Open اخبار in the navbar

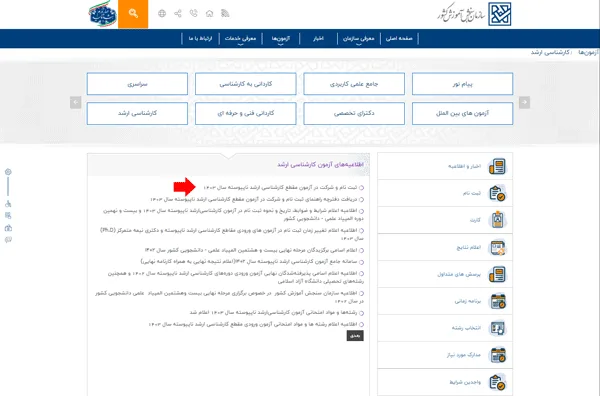click(x=318, y=39)
